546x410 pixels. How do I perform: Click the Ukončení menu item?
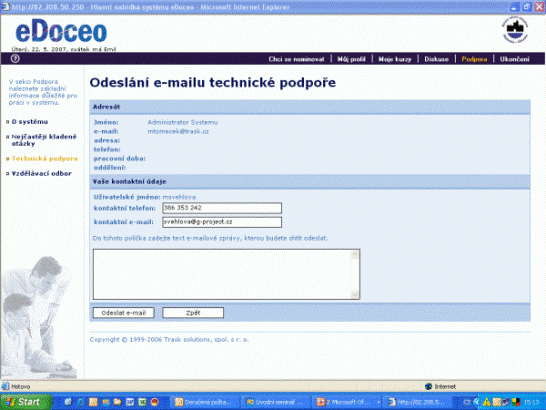pos(515,59)
